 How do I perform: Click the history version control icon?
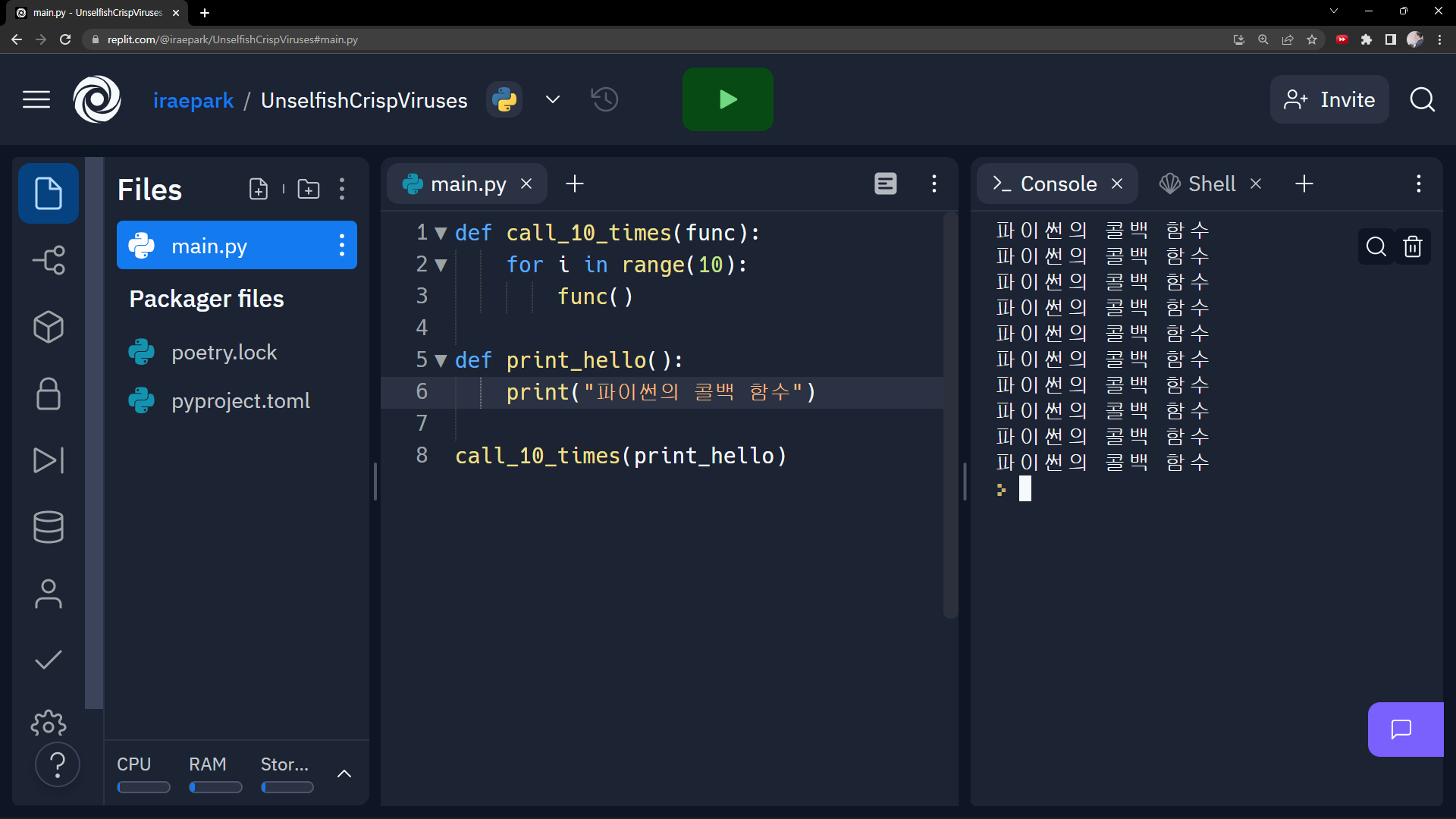602,99
